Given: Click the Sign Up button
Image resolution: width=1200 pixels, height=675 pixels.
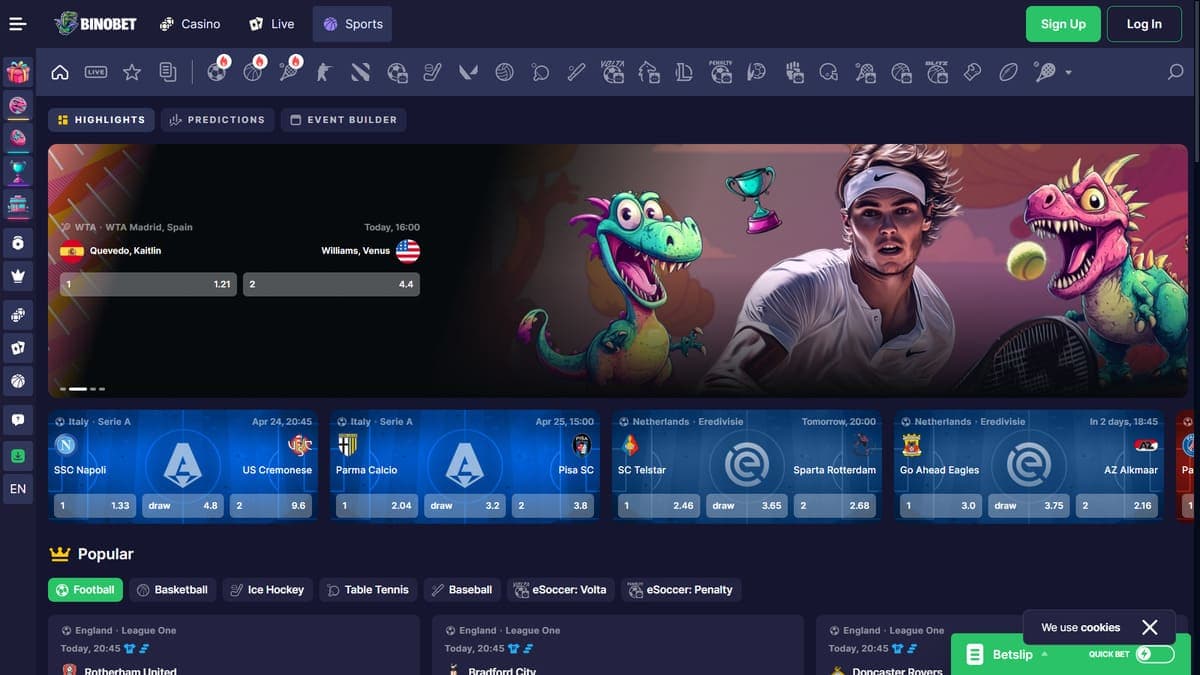Looking at the screenshot, I should click(1063, 24).
